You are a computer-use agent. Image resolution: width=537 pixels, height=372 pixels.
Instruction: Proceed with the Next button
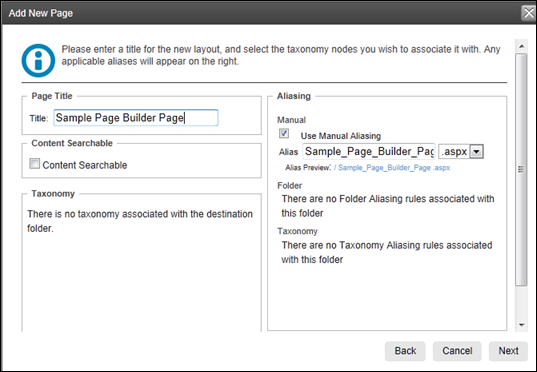[x=508, y=351]
